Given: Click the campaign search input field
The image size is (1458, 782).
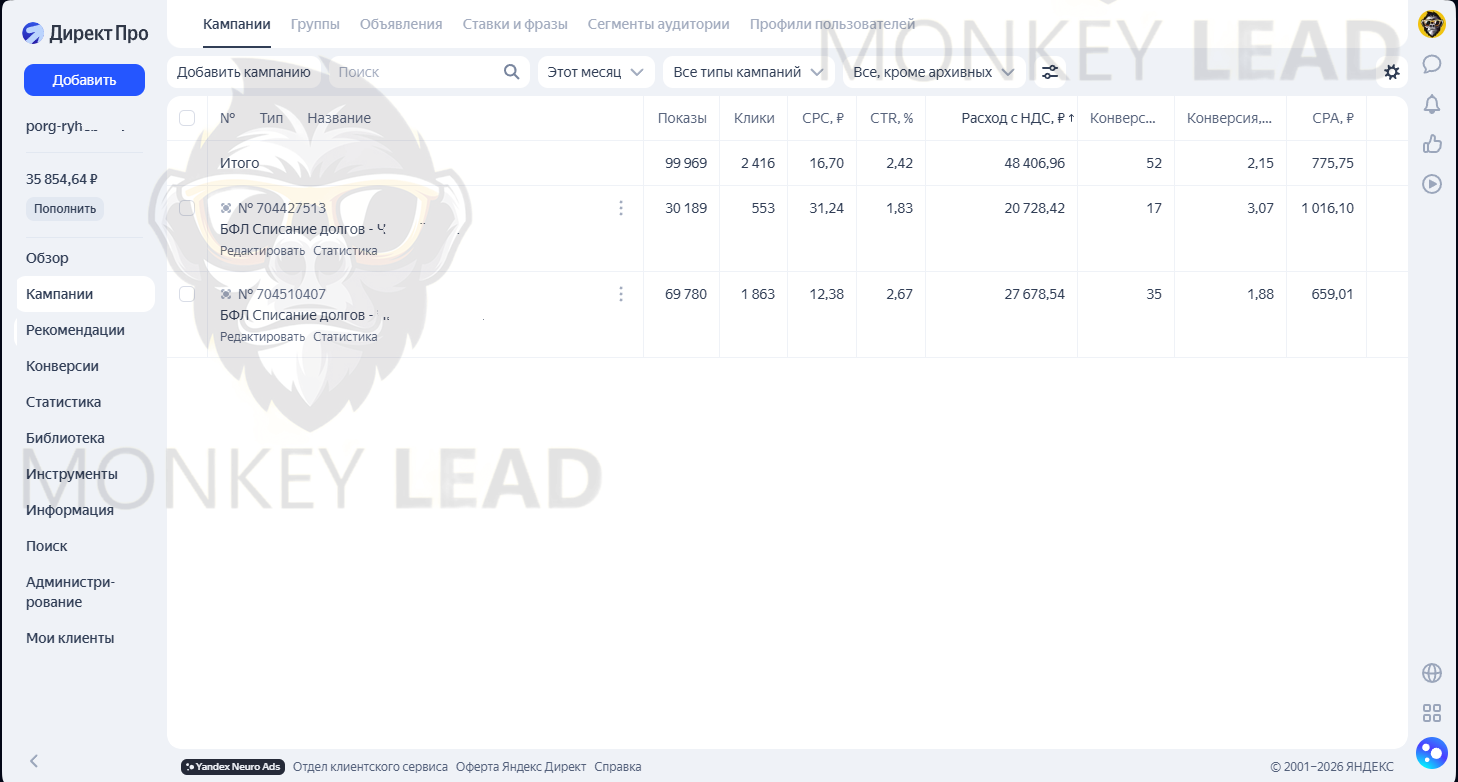Looking at the screenshot, I should (x=415, y=72).
